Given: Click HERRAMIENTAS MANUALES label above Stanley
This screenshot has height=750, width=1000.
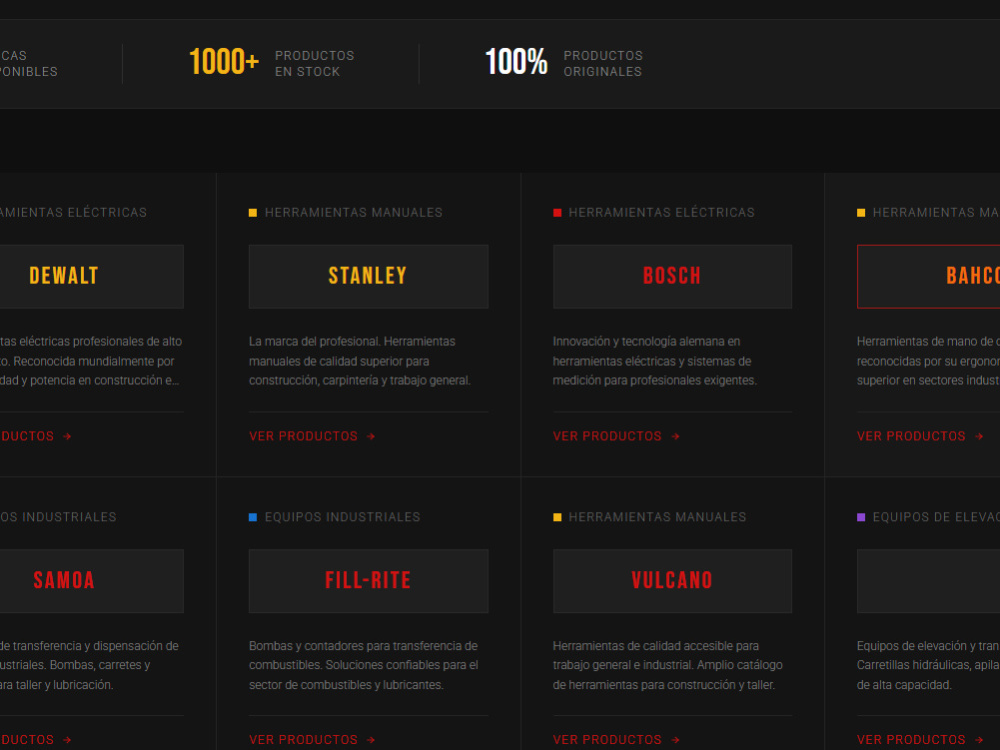Looking at the screenshot, I should pyautogui.click(x=353, y=212).
